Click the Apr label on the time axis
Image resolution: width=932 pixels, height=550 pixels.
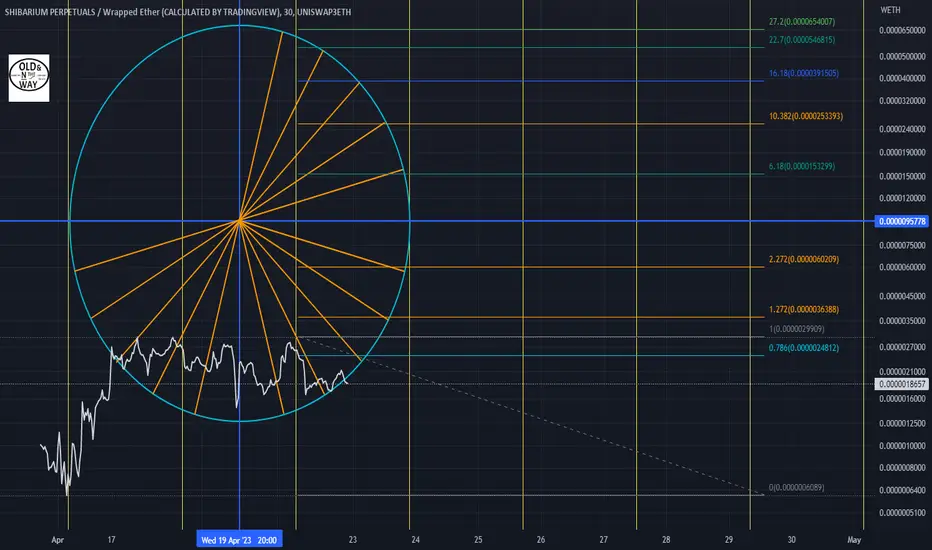pos(57,540)
